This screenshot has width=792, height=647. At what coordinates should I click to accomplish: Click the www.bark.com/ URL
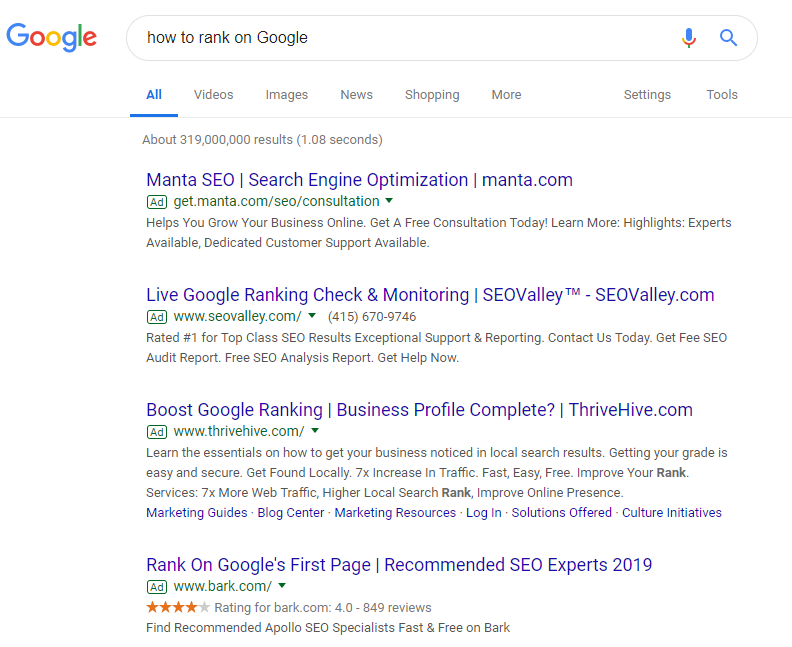[x=223, y=586]
